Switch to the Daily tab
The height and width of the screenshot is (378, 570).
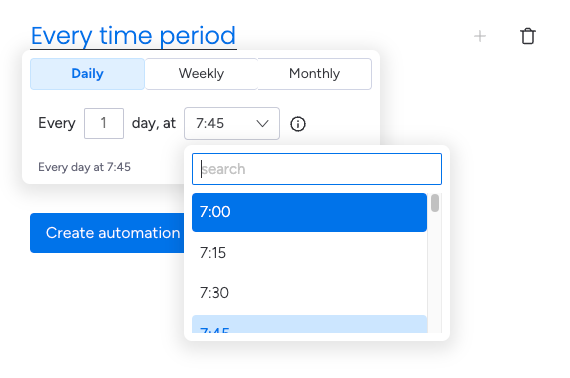coord(87,74)
